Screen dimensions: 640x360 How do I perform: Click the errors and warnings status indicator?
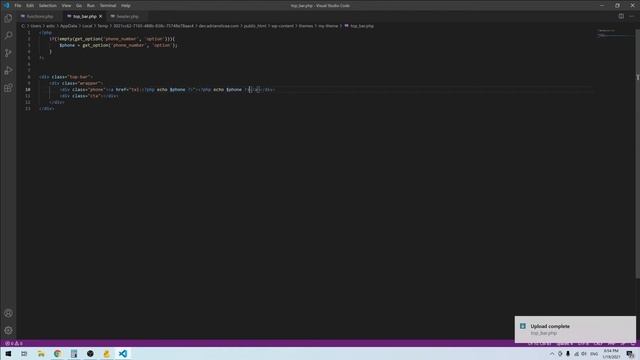coord(13,343)
